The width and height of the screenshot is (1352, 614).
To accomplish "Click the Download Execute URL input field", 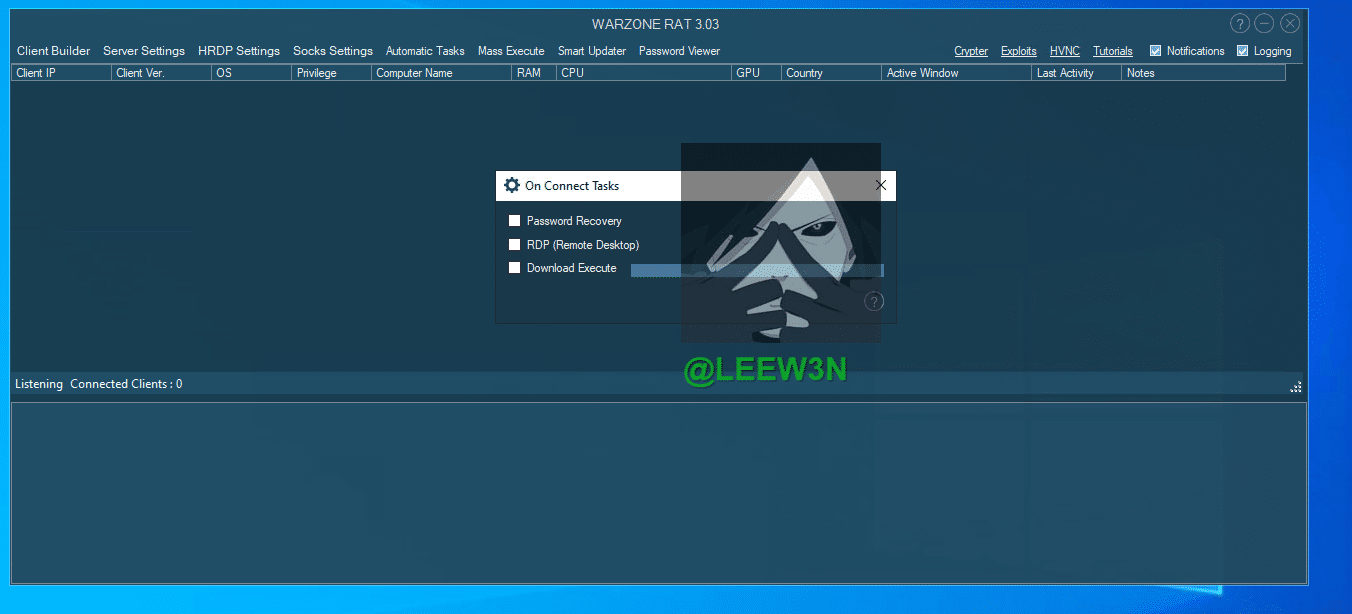I will [756, 270].
